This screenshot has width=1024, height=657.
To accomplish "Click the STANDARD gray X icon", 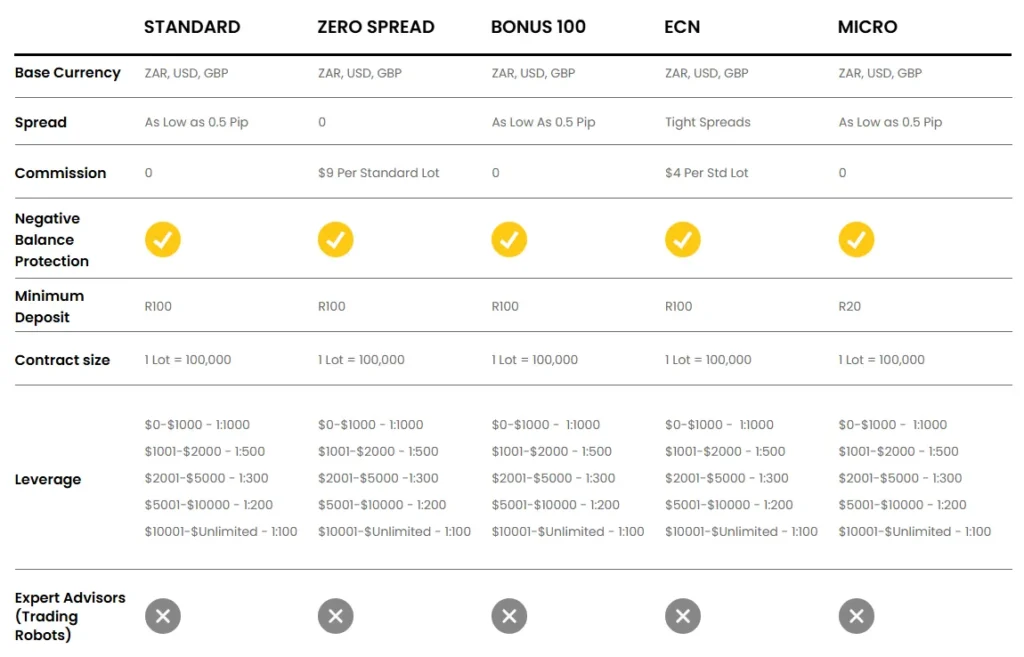I will [162, 616].
